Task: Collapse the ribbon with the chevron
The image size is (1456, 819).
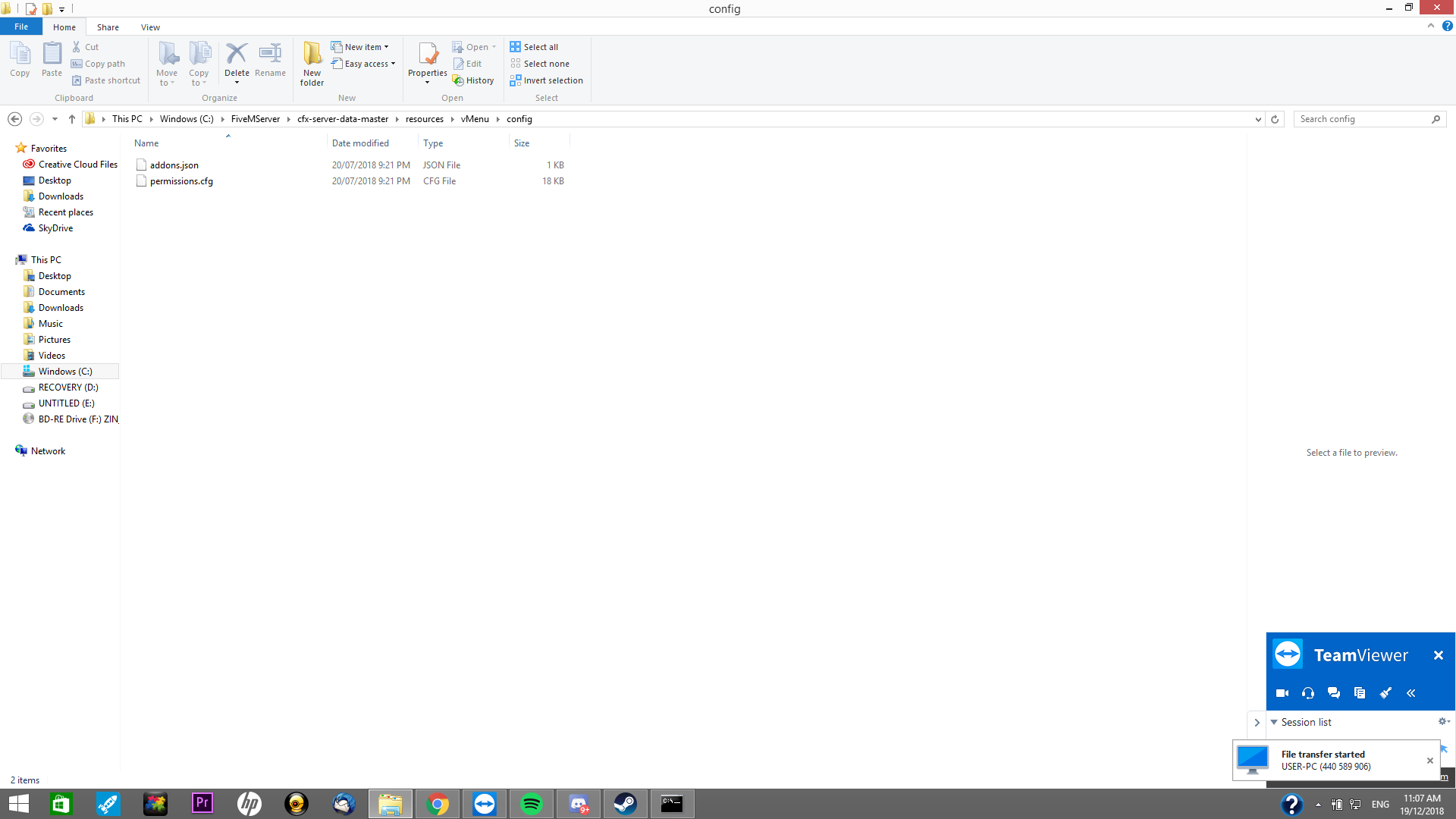Action: coord(1431,26)
